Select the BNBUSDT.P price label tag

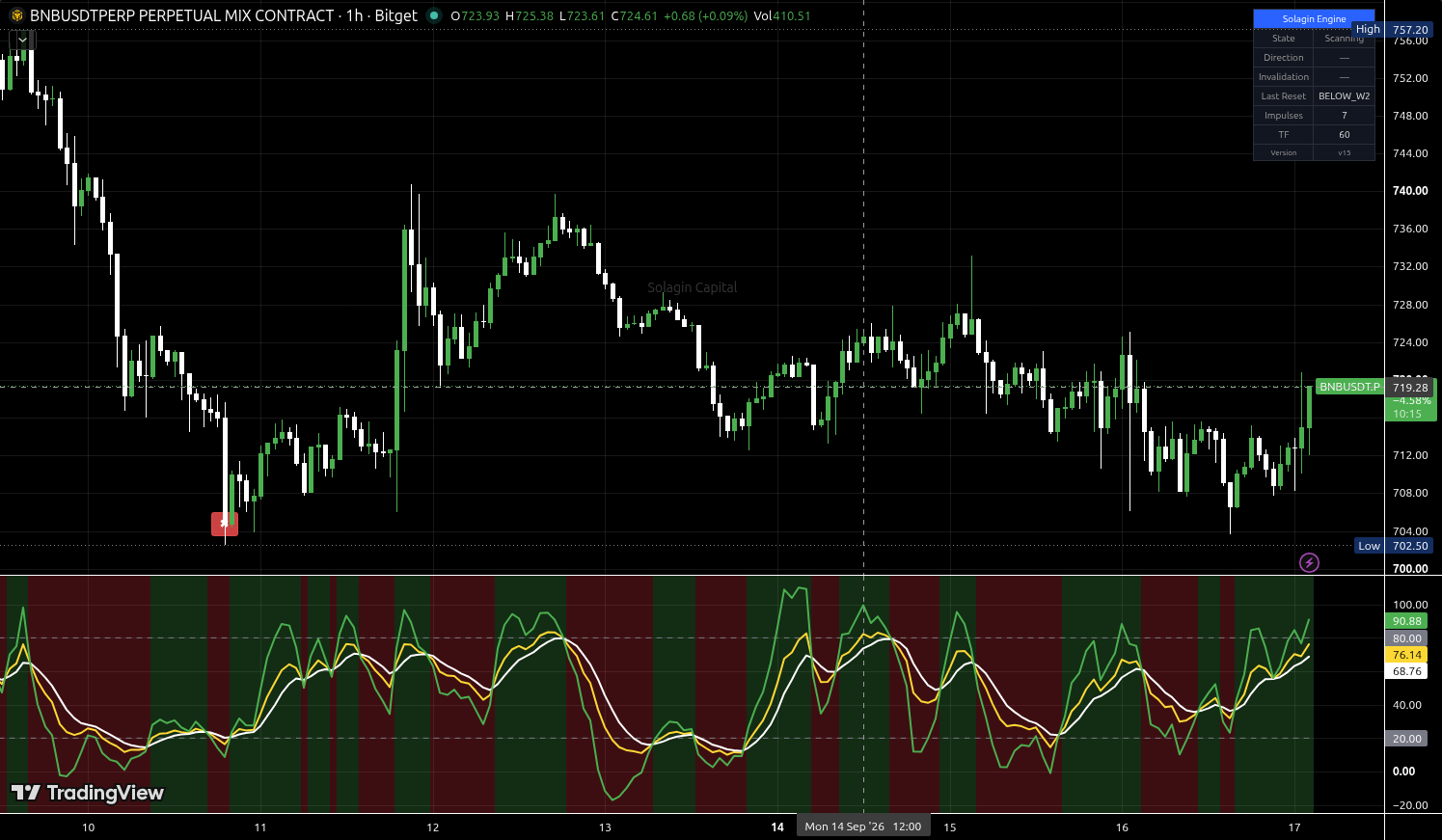coord(1349,387)
